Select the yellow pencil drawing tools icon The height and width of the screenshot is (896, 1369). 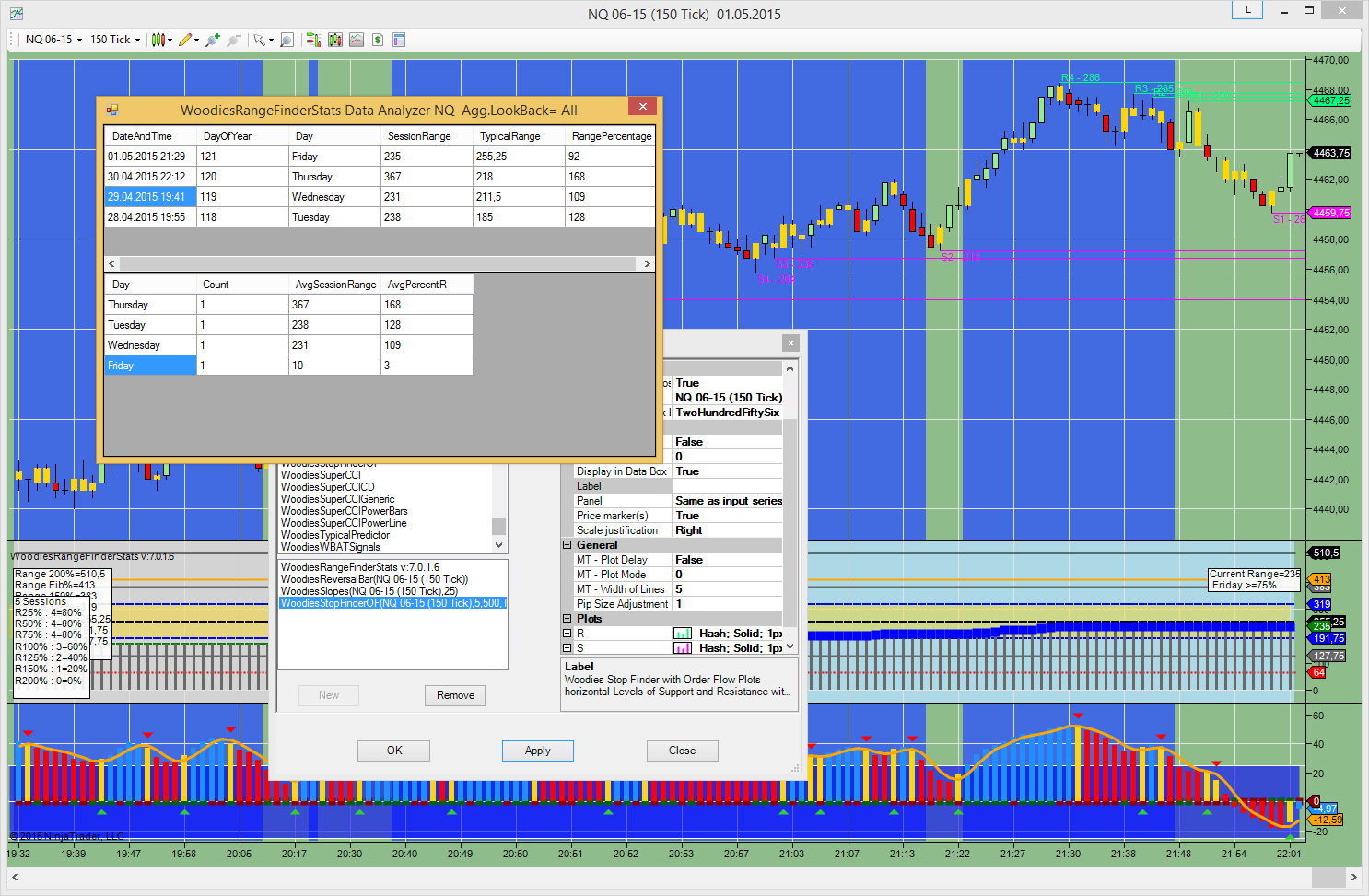pyautogui.click(x=187, y=40)
